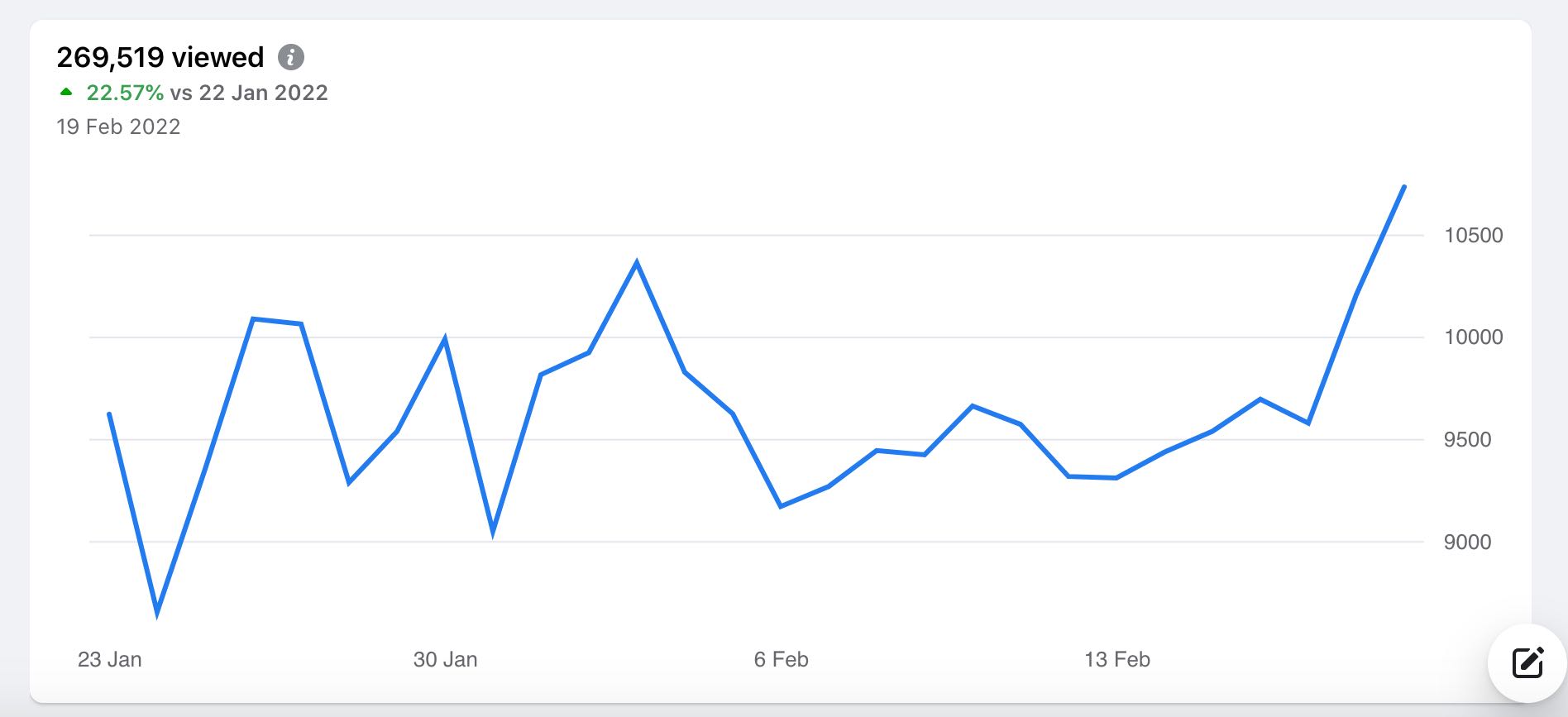The width and height of the screenshot is (1568, 717).
Task: Click the mid-chart peak just below 10500
Action: (x=636, y=263)
